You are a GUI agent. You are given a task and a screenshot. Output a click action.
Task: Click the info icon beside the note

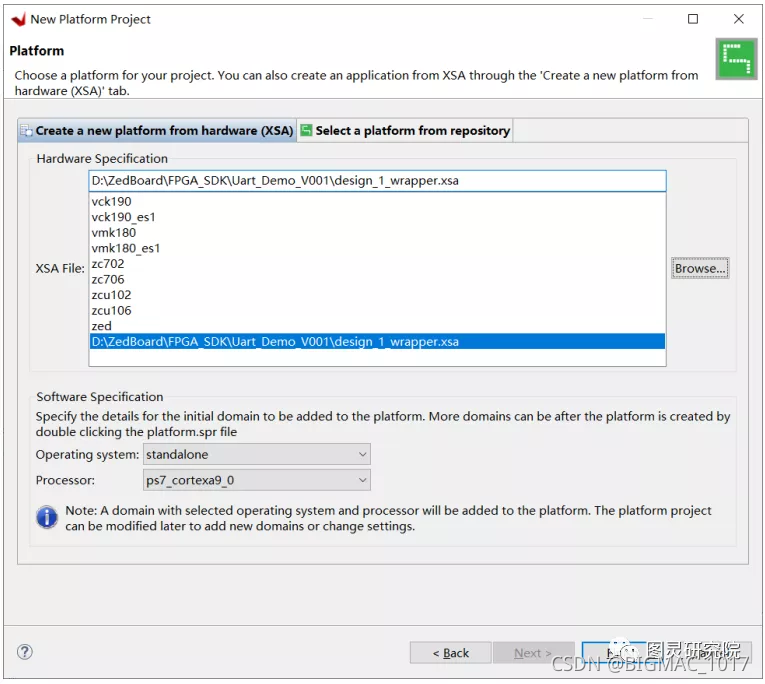pyautogui.click(x=47, y=517)
